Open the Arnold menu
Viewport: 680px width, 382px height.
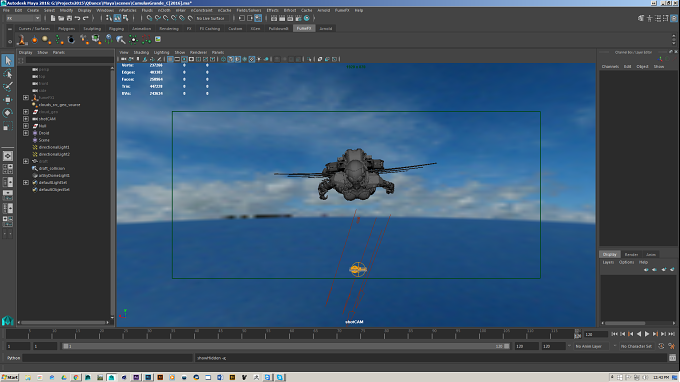click(x=324, y=10)
